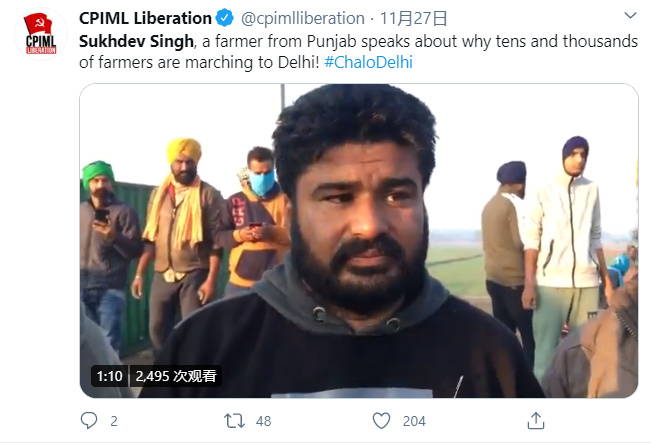Open the CPIML Liberation display name
The image size is (651, 445).
pos(145,18)
